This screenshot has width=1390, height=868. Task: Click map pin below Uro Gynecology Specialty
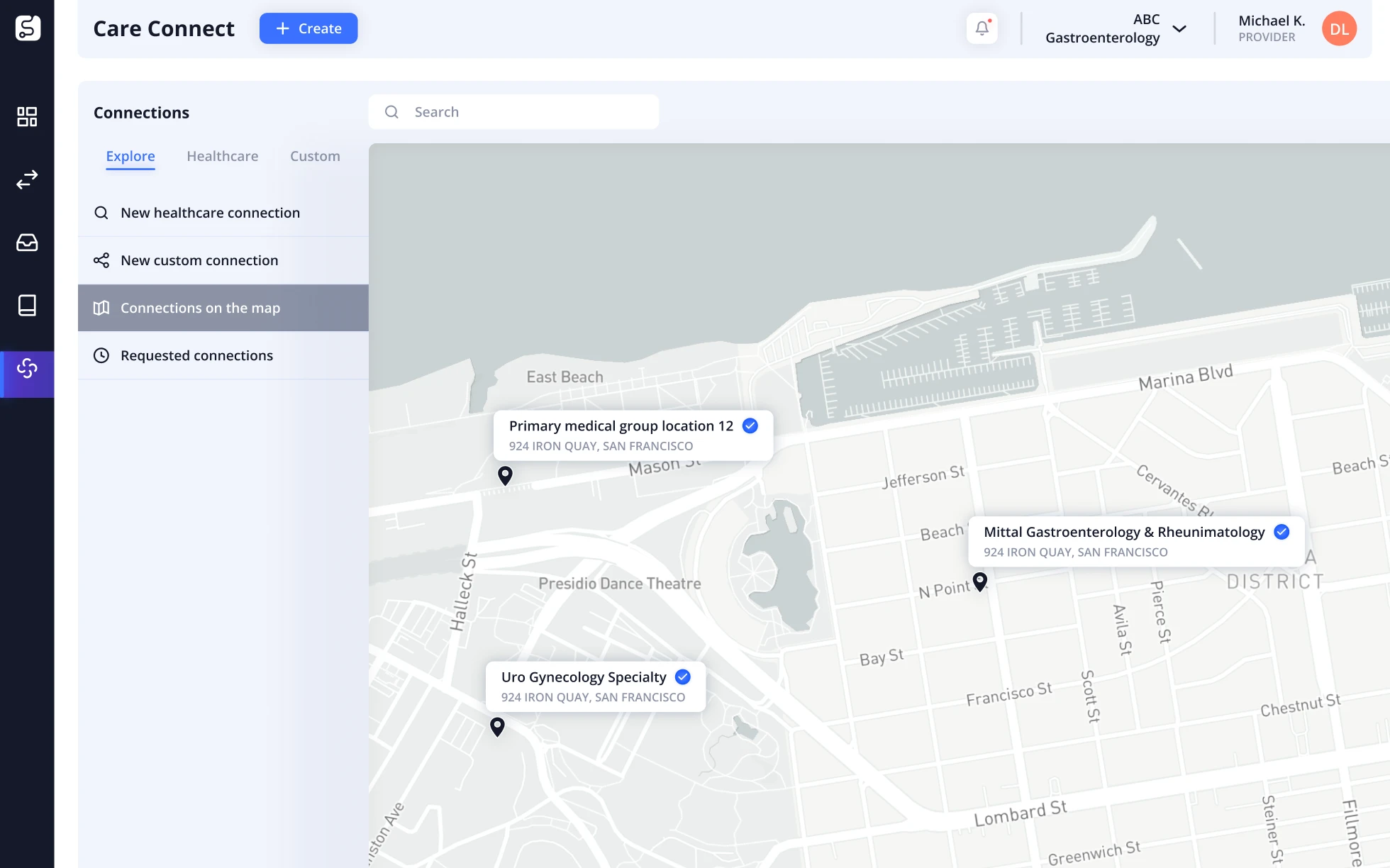497,726
